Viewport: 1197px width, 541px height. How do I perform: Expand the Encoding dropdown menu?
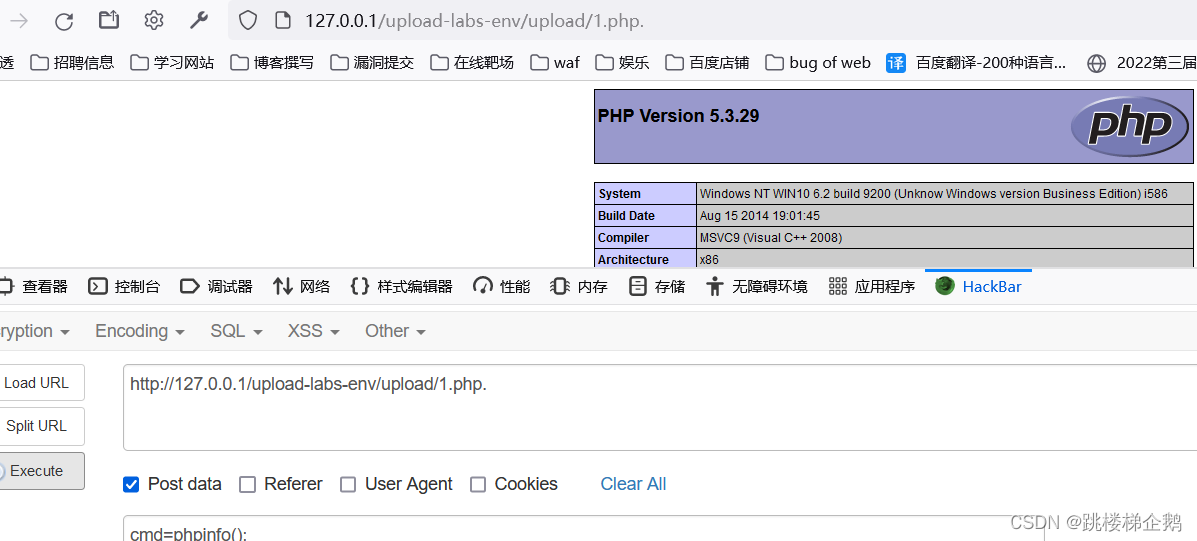[139, 331]
